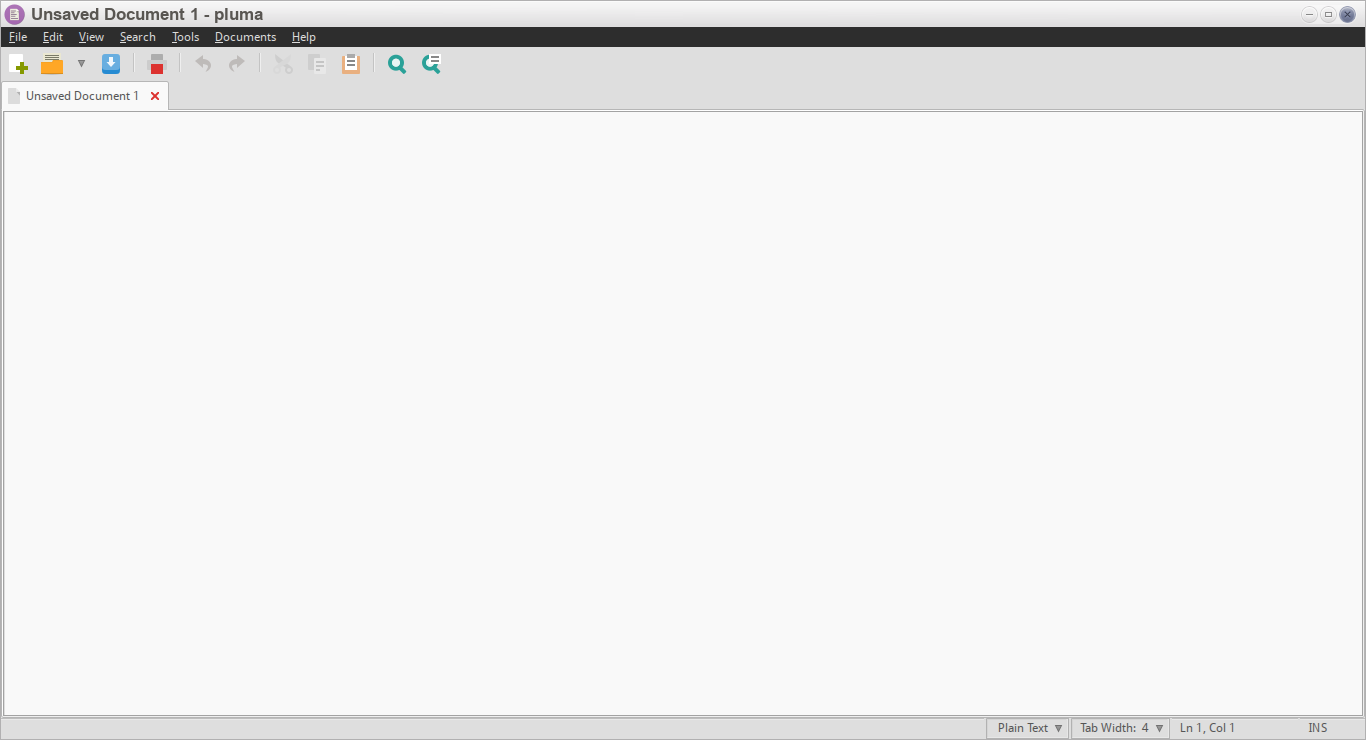Open Find and Replace toolbar icon

click(x=431, y=64)
